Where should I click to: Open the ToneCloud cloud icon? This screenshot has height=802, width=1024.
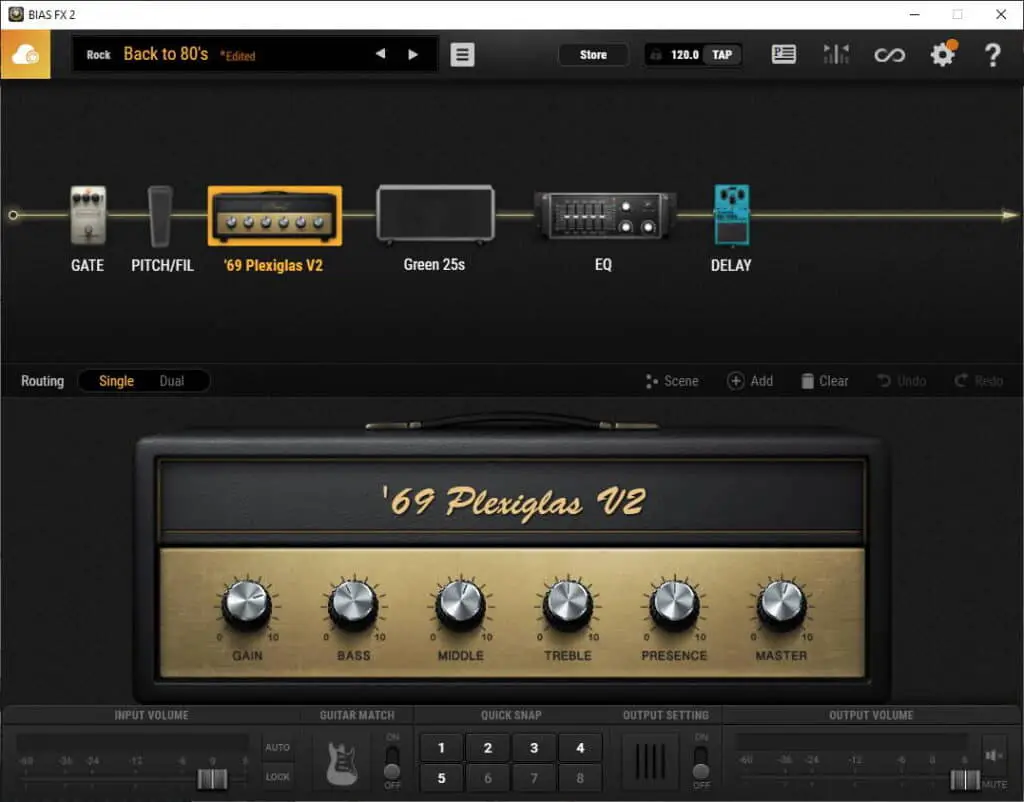click(25, 55)
